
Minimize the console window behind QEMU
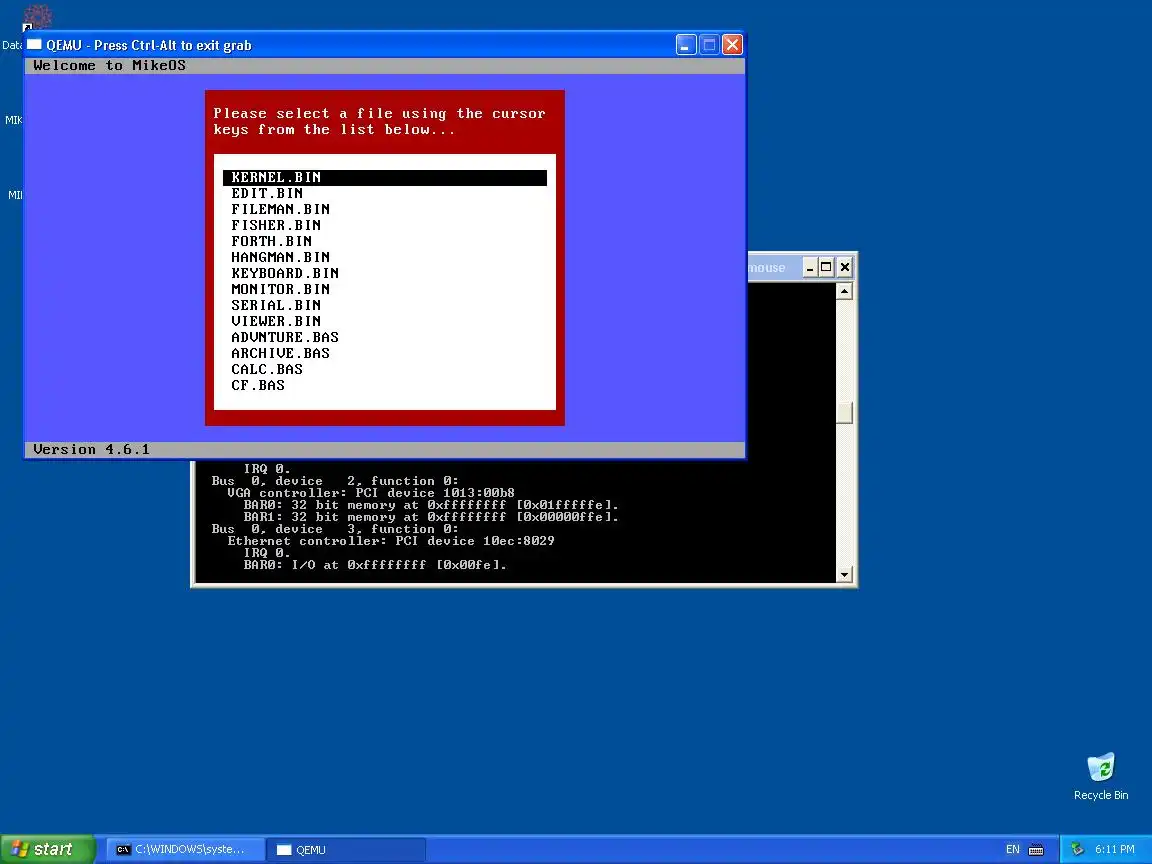click(x=810, y=267)
